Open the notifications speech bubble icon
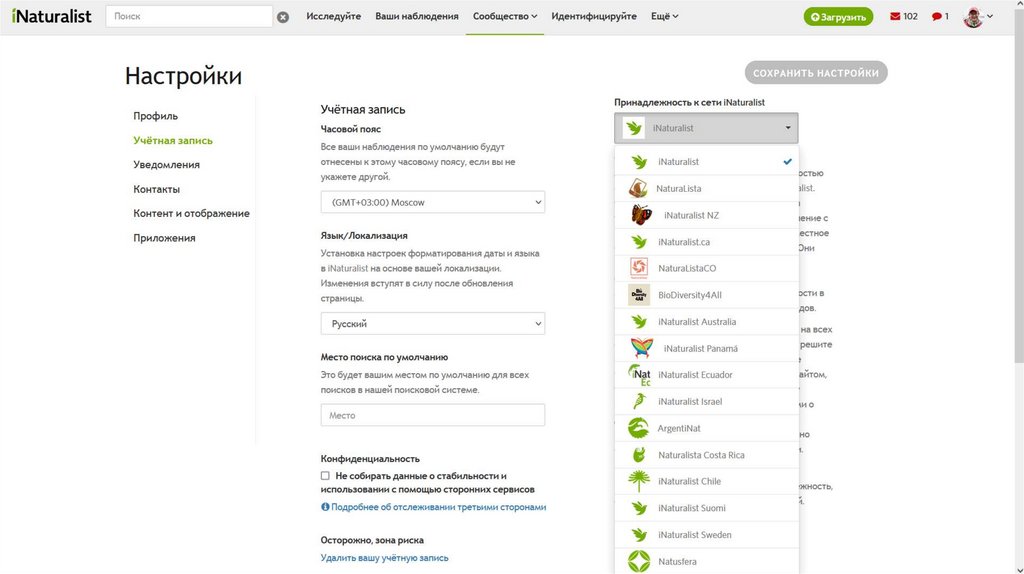Screen dimensions: 1024x574 (937, 17)
